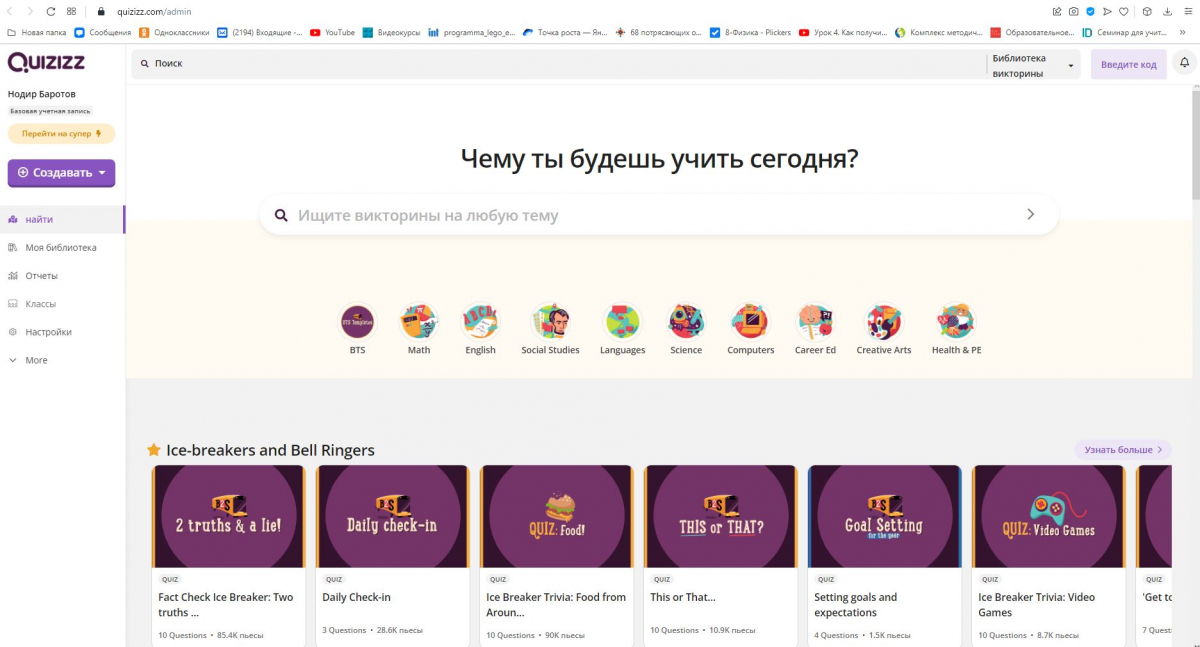Open найти in the sidebar
This screenshot has height=647, width=1200.
62,219
